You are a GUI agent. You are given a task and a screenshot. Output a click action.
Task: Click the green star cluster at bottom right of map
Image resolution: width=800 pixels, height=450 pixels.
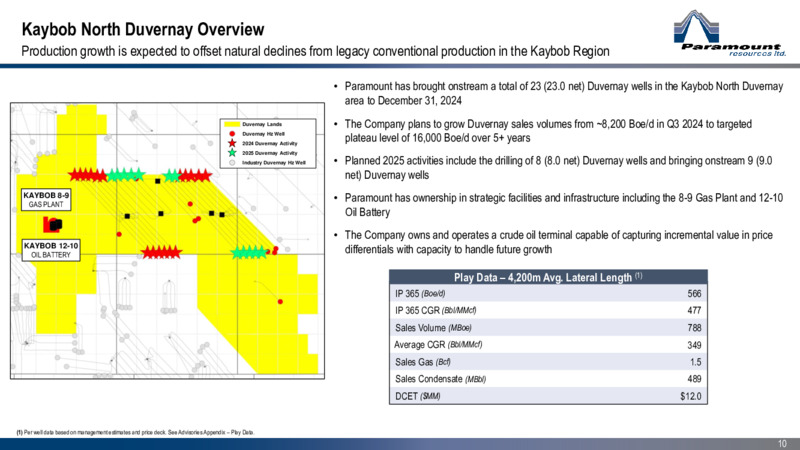pos(249,252)
